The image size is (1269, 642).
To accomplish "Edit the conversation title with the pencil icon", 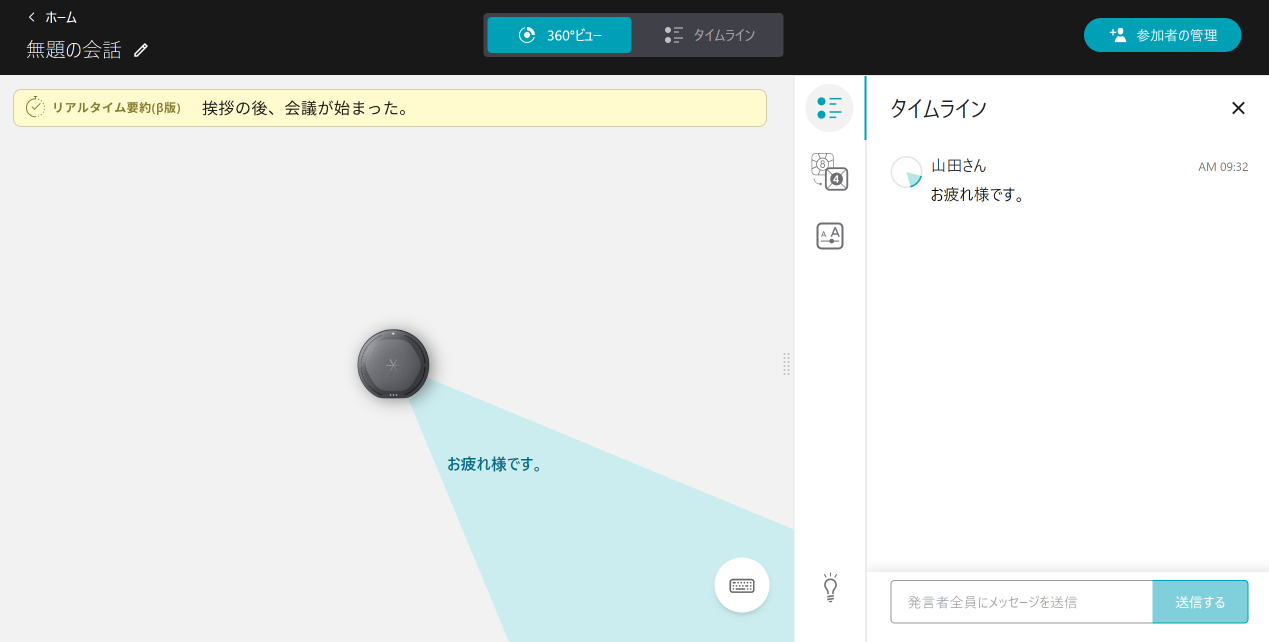I will (140, 49).
